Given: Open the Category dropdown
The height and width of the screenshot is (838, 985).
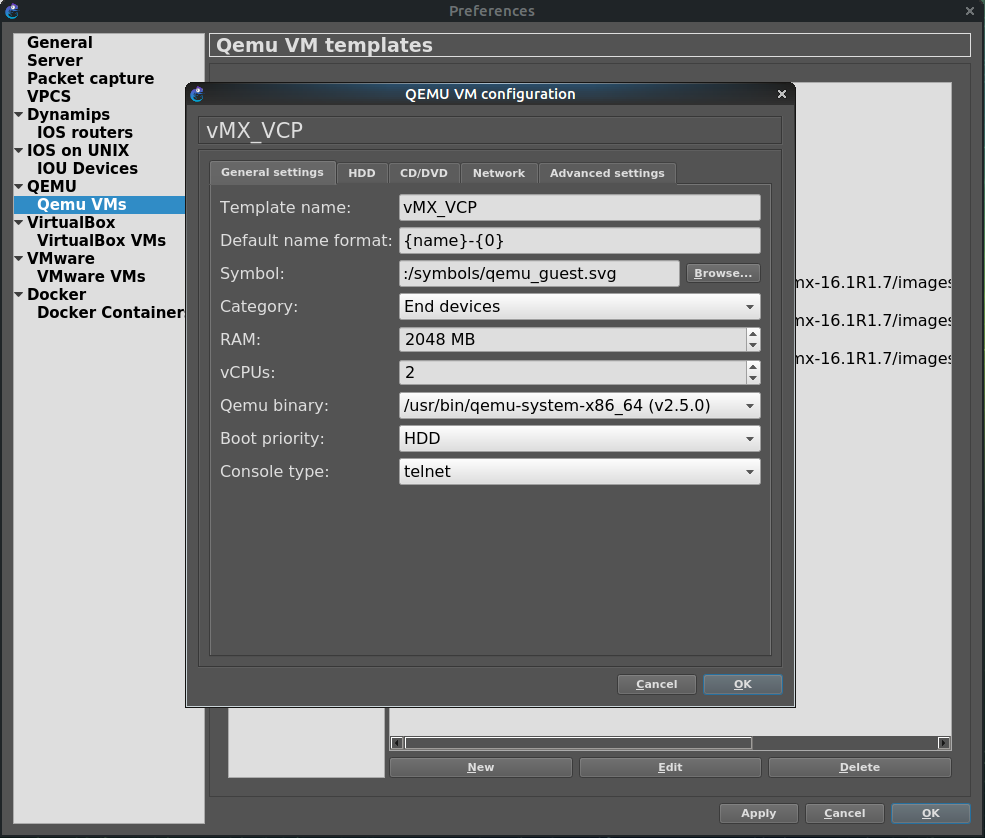Looking at the screenshot, I should [580, 307].
